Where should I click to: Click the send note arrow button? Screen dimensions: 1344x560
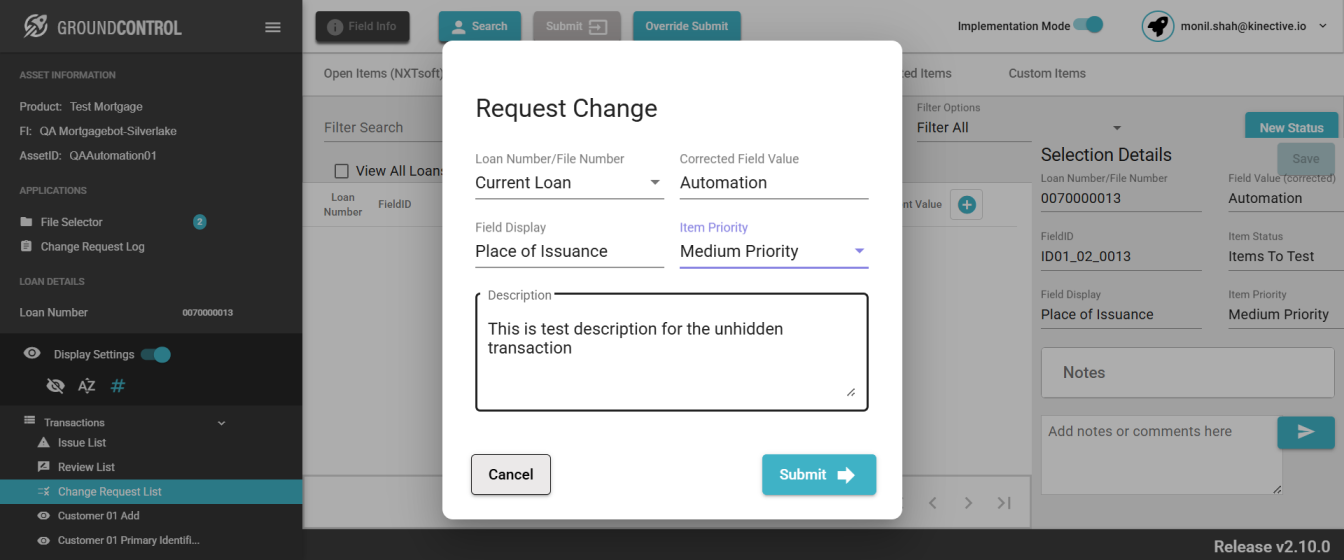point(1305,432)
